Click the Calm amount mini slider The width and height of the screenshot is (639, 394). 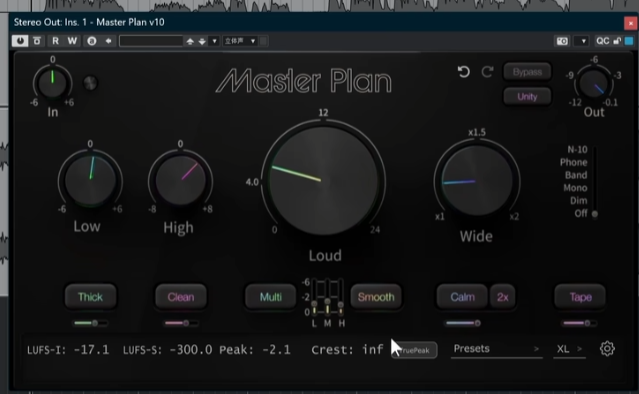point(463,323)
